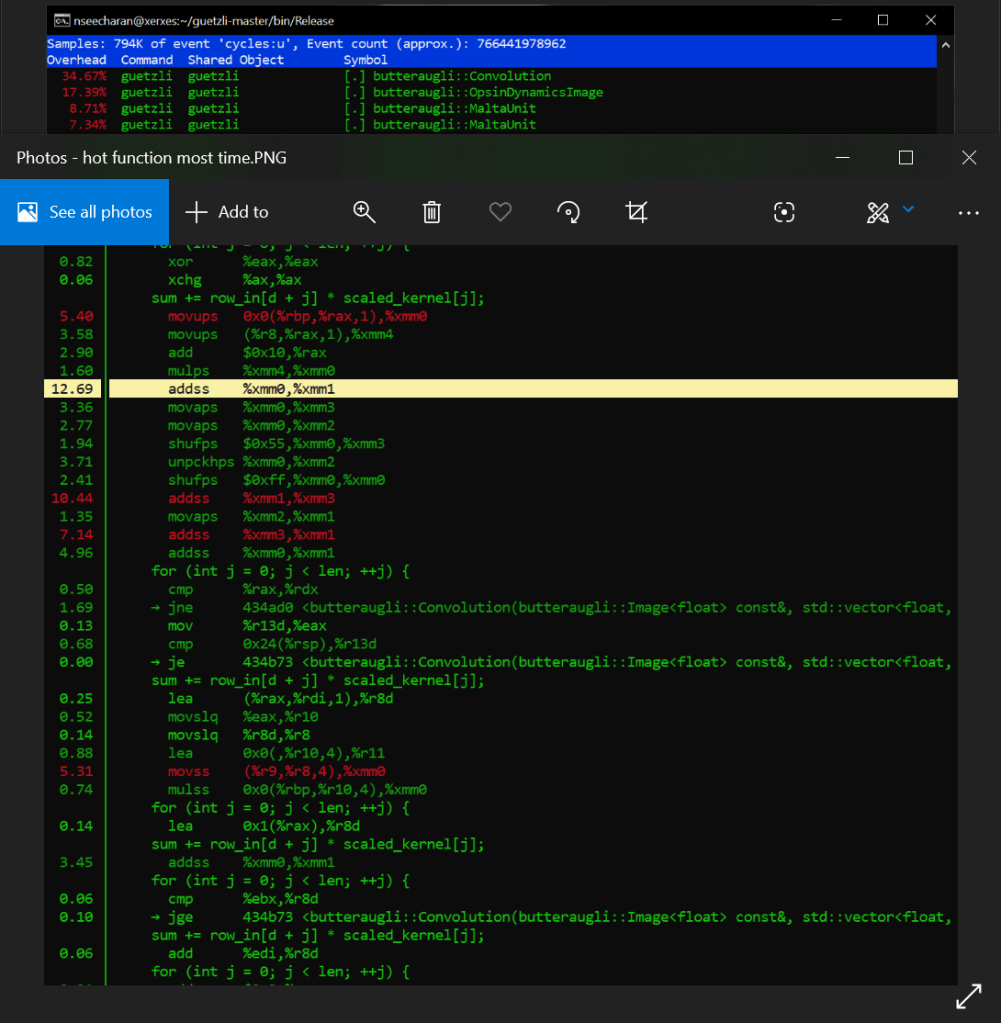Viewport: 1001px width, 1023px height.
Task: Click the butteraugli::OpsinDynamicsImage row in the terminal
Action: point(488,92)
